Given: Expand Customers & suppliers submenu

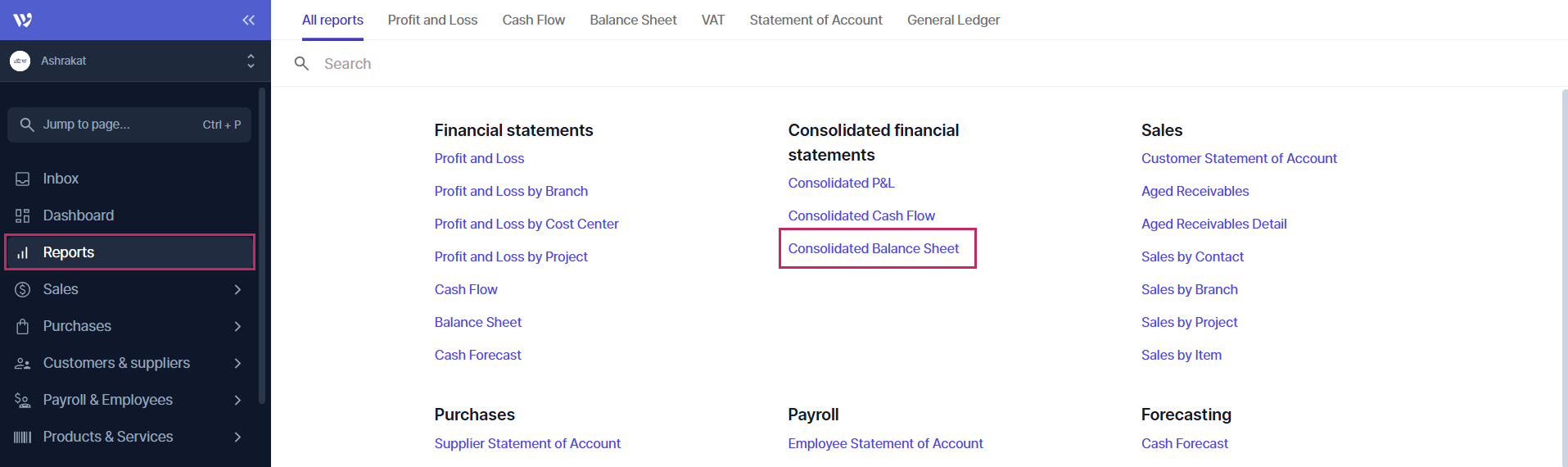Looking at the screenshot, I should 237,363.
